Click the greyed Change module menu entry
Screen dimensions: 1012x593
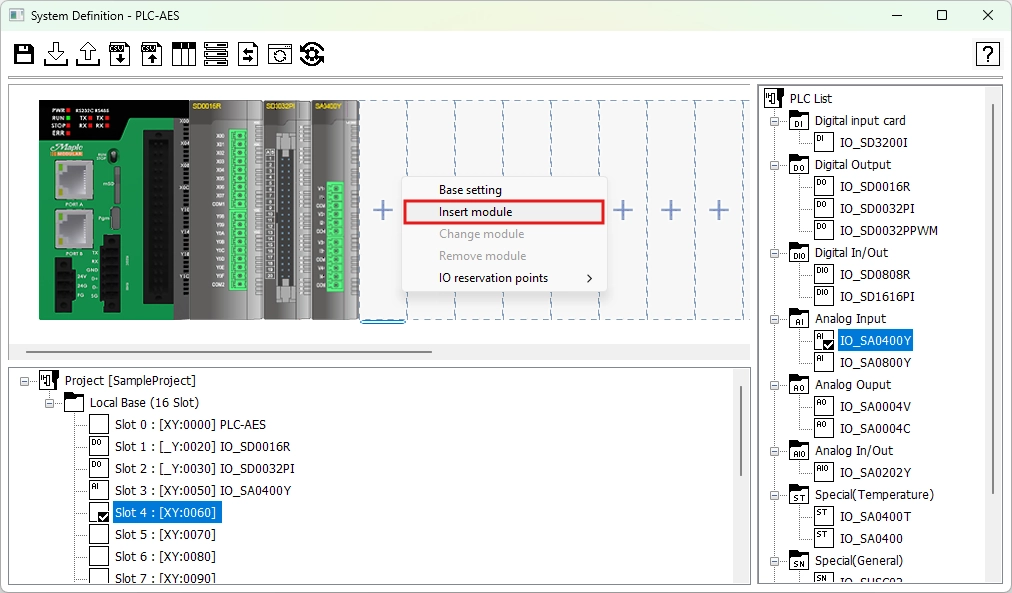(x=504, y=234)
